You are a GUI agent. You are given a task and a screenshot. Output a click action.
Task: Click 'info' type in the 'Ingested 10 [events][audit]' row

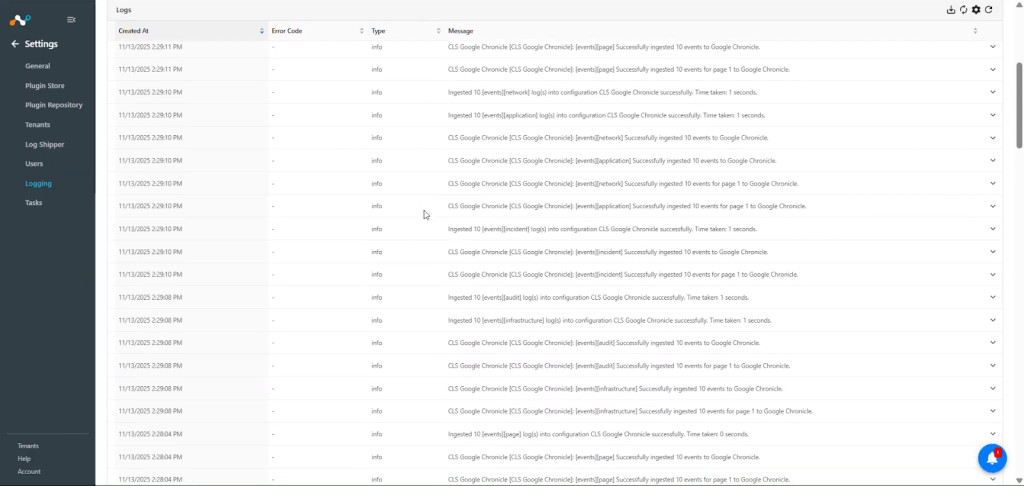(x=377, y=297)
